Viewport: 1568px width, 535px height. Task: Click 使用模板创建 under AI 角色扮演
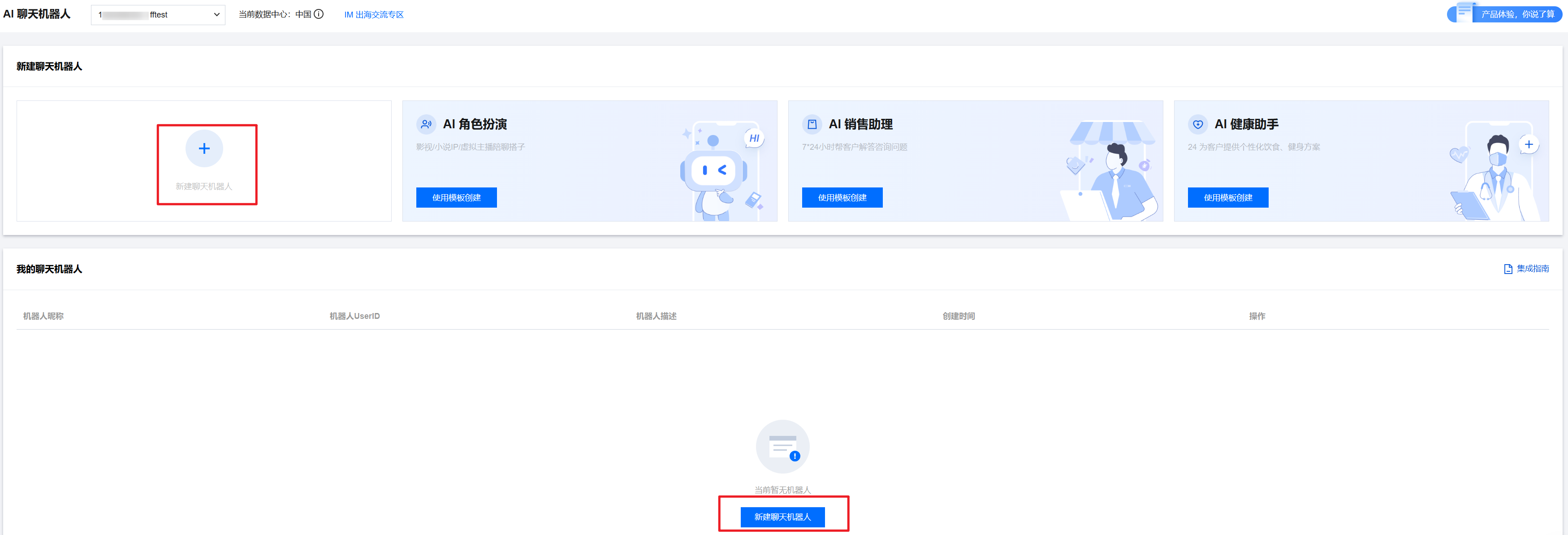[x=456, y=197]
